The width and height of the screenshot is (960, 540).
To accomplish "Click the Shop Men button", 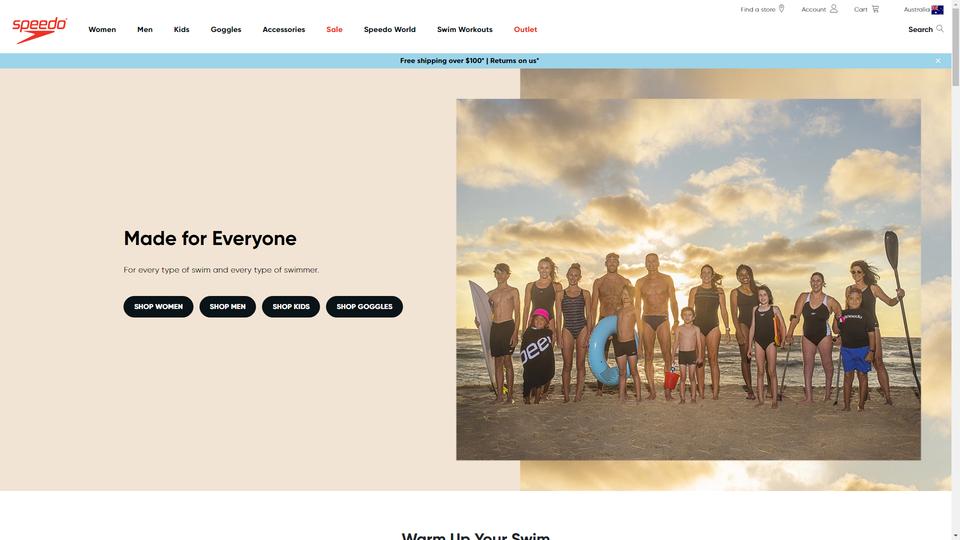I will [228, 307].
